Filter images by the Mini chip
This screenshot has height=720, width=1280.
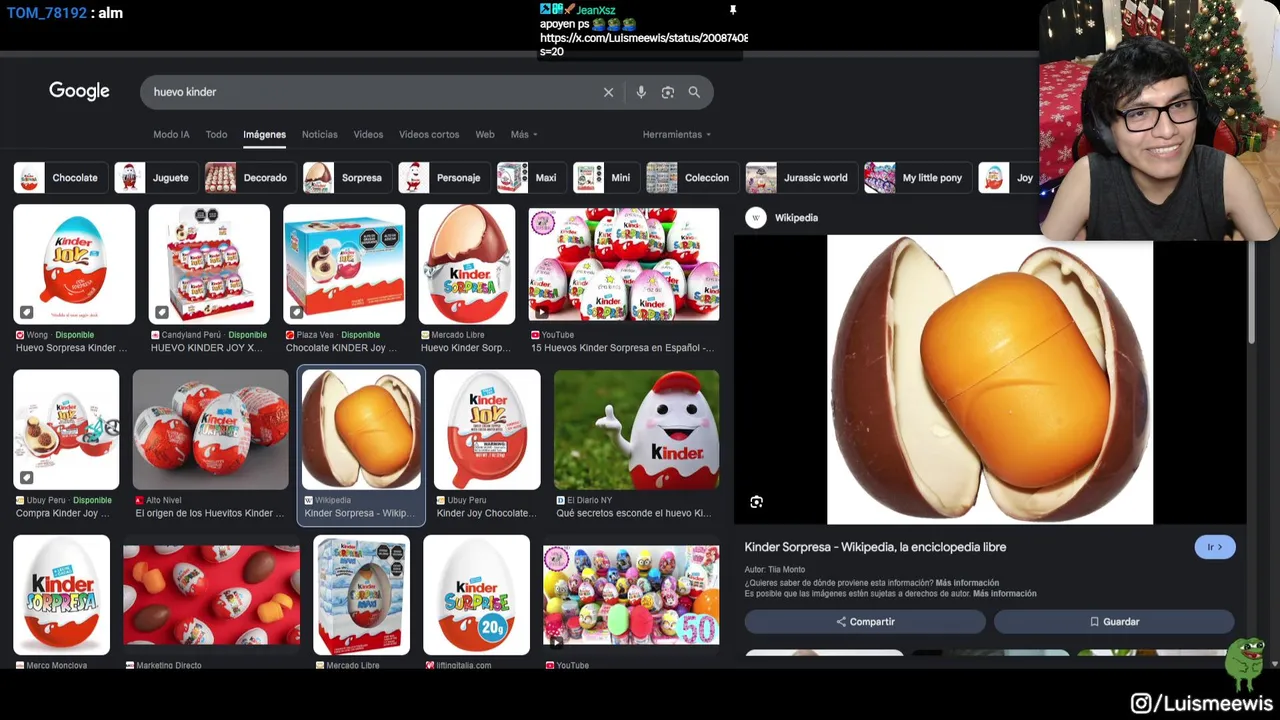tap(604, 178)
